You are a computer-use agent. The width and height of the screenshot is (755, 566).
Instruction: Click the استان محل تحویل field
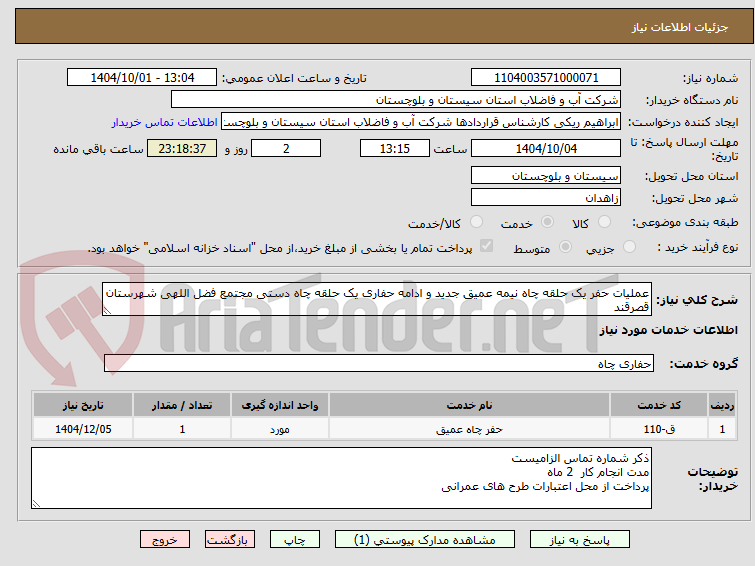[546, 176]
